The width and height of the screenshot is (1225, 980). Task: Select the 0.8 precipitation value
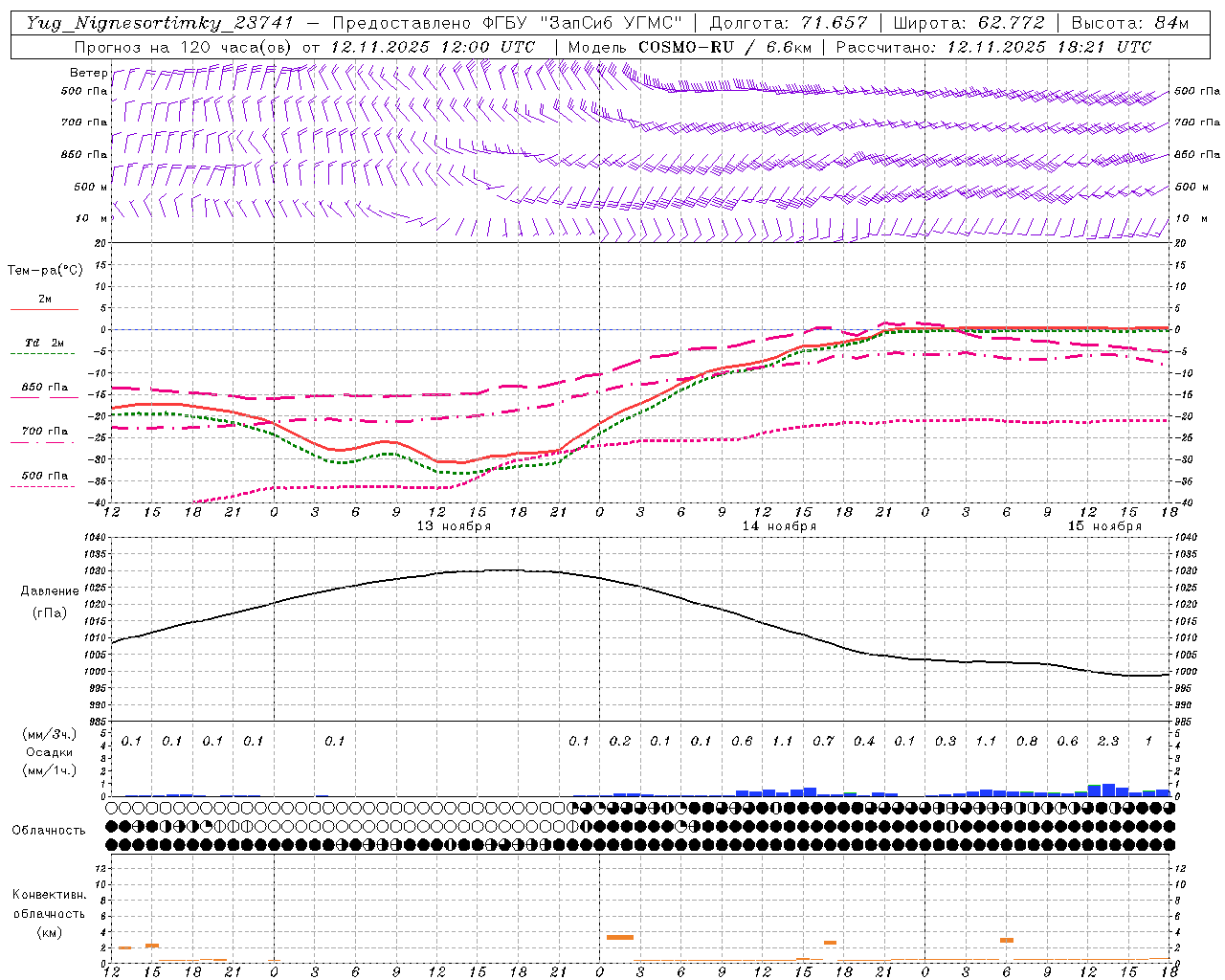tap(1027, 742)
